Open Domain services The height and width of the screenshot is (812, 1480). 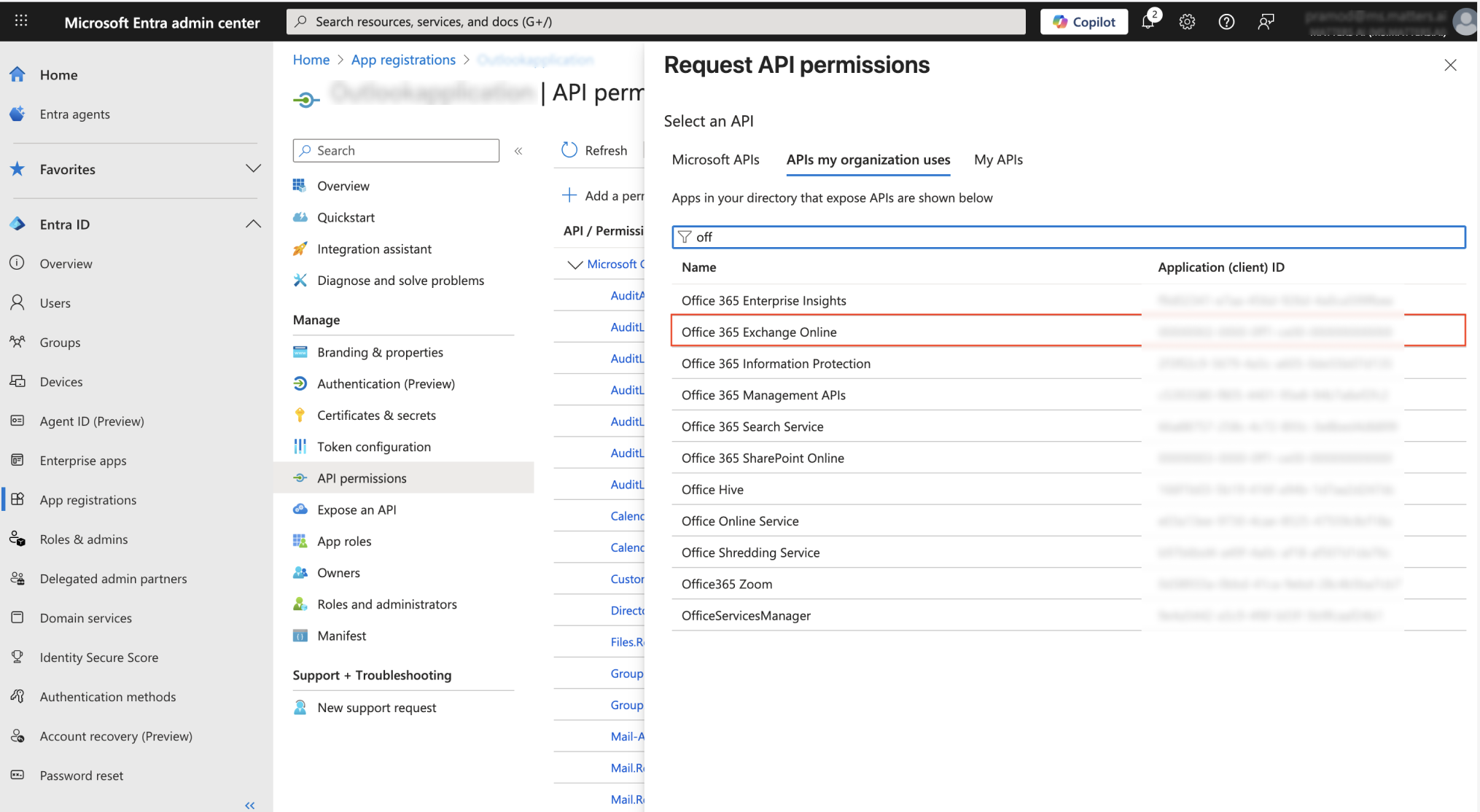86,618
